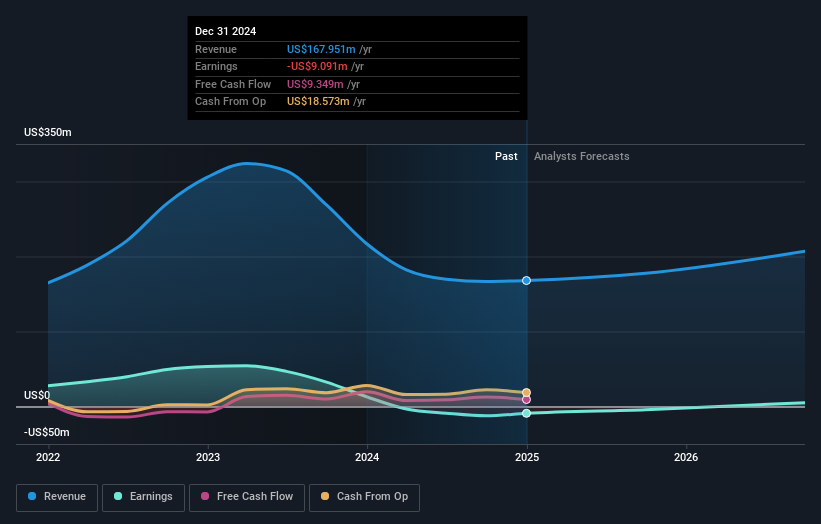This screenshot has width=821, height=524.
Task: Click the Earnings value -US$9.091m
Action: click(317, 66)
